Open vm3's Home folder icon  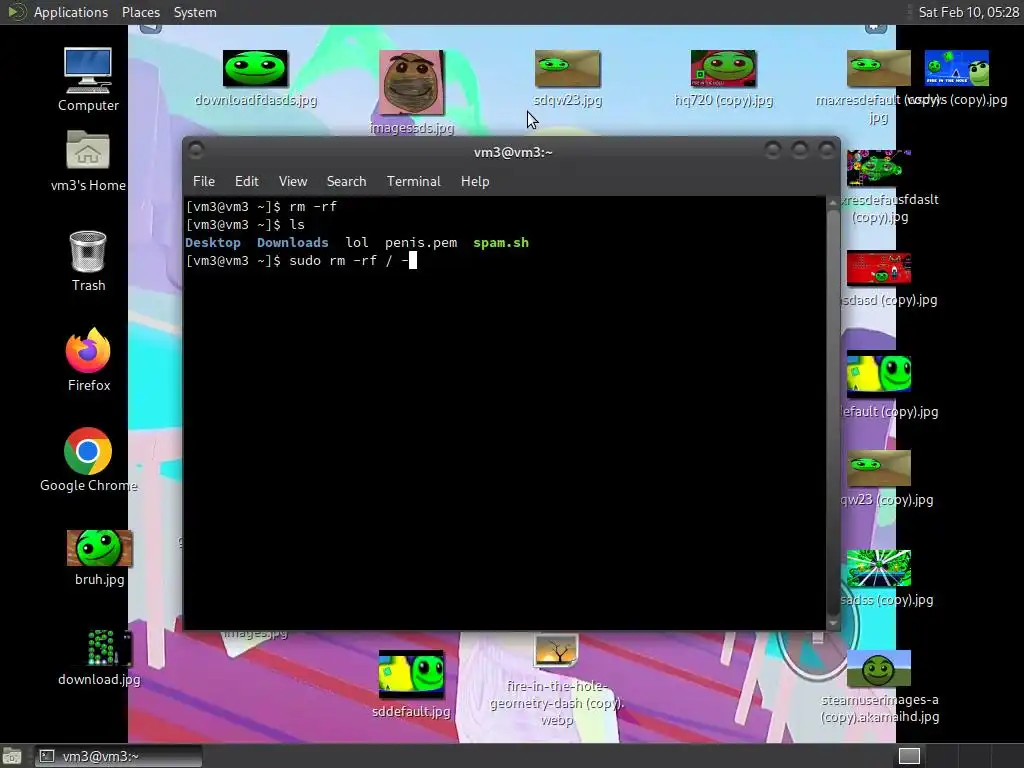pos(88,161)
